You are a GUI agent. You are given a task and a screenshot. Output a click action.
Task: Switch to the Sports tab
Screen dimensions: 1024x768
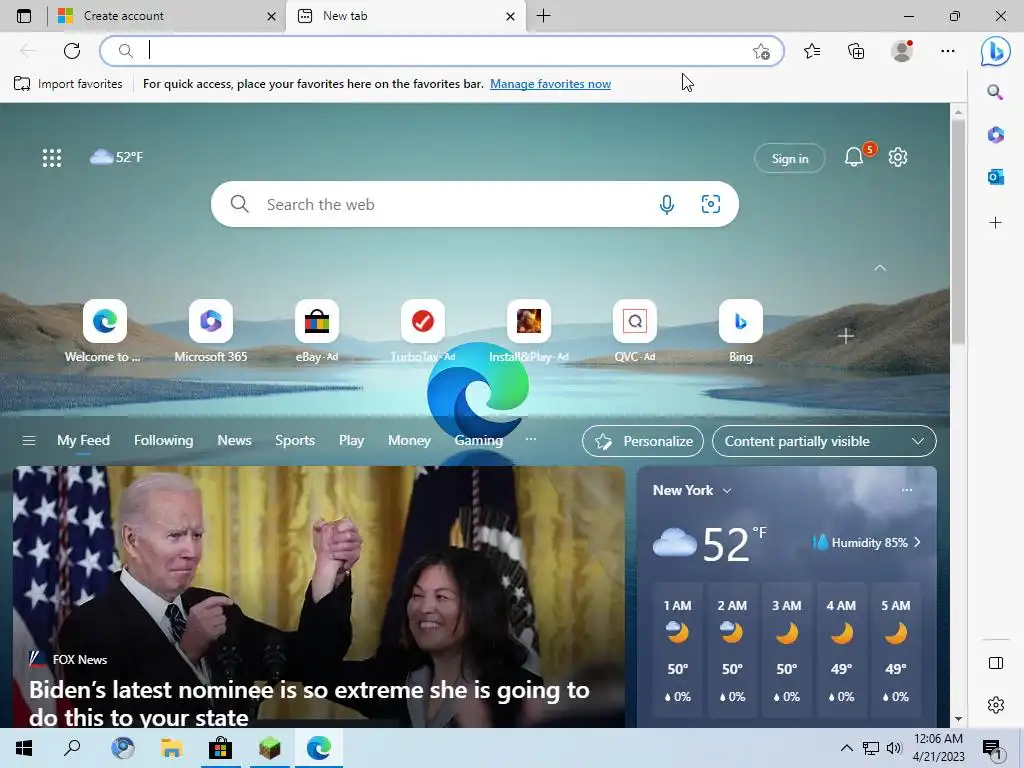[295, 441]
